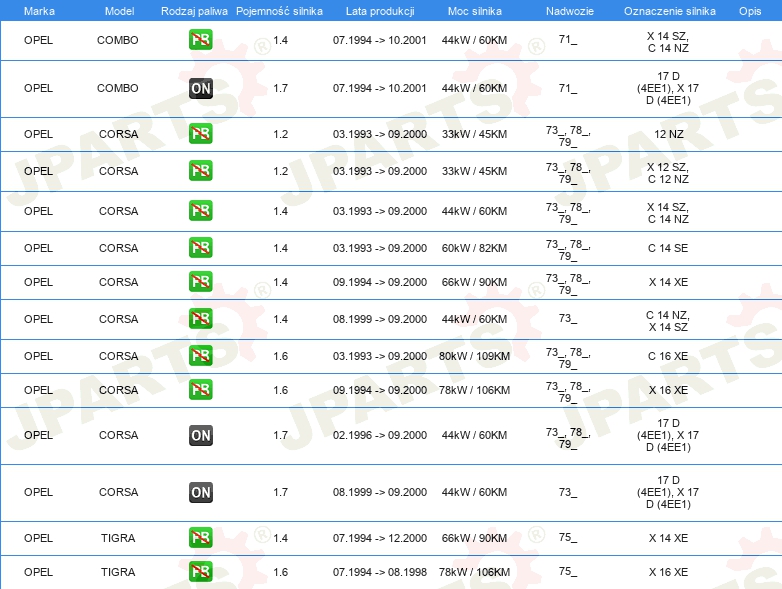The width and height of the screenshot is (782, 589).
Task: Select the Rodzaj paliwa column header
Action: [194, 10]
